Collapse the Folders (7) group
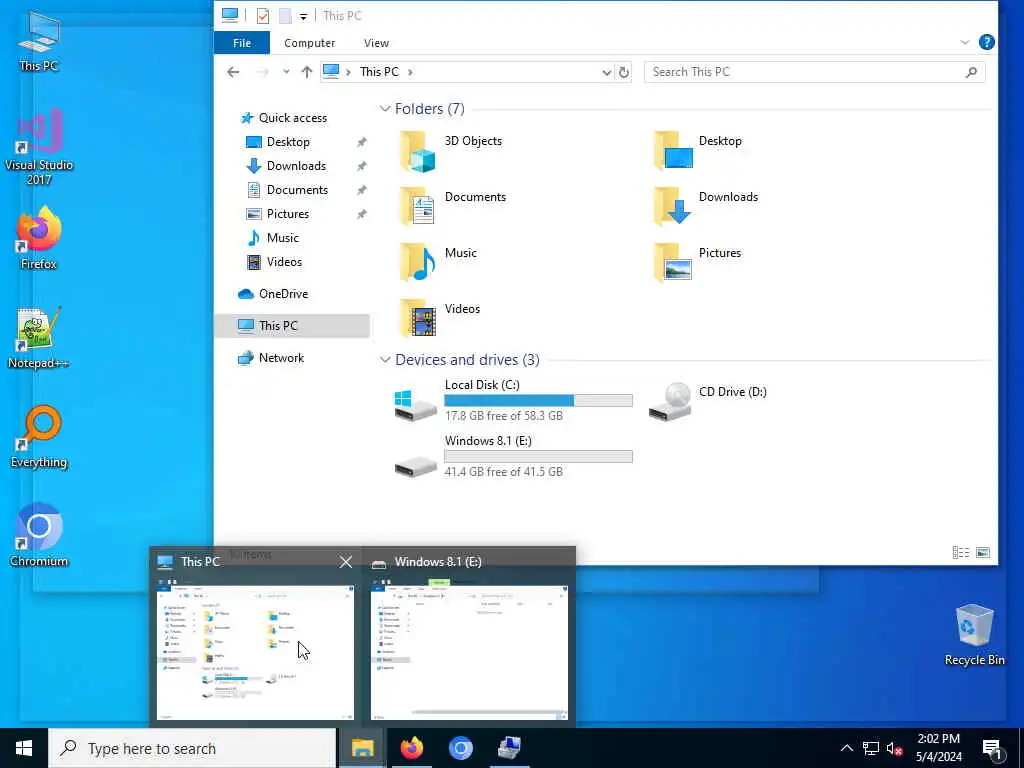The height and width of the screenshot is (768, 1024). [x=385, y=108]
